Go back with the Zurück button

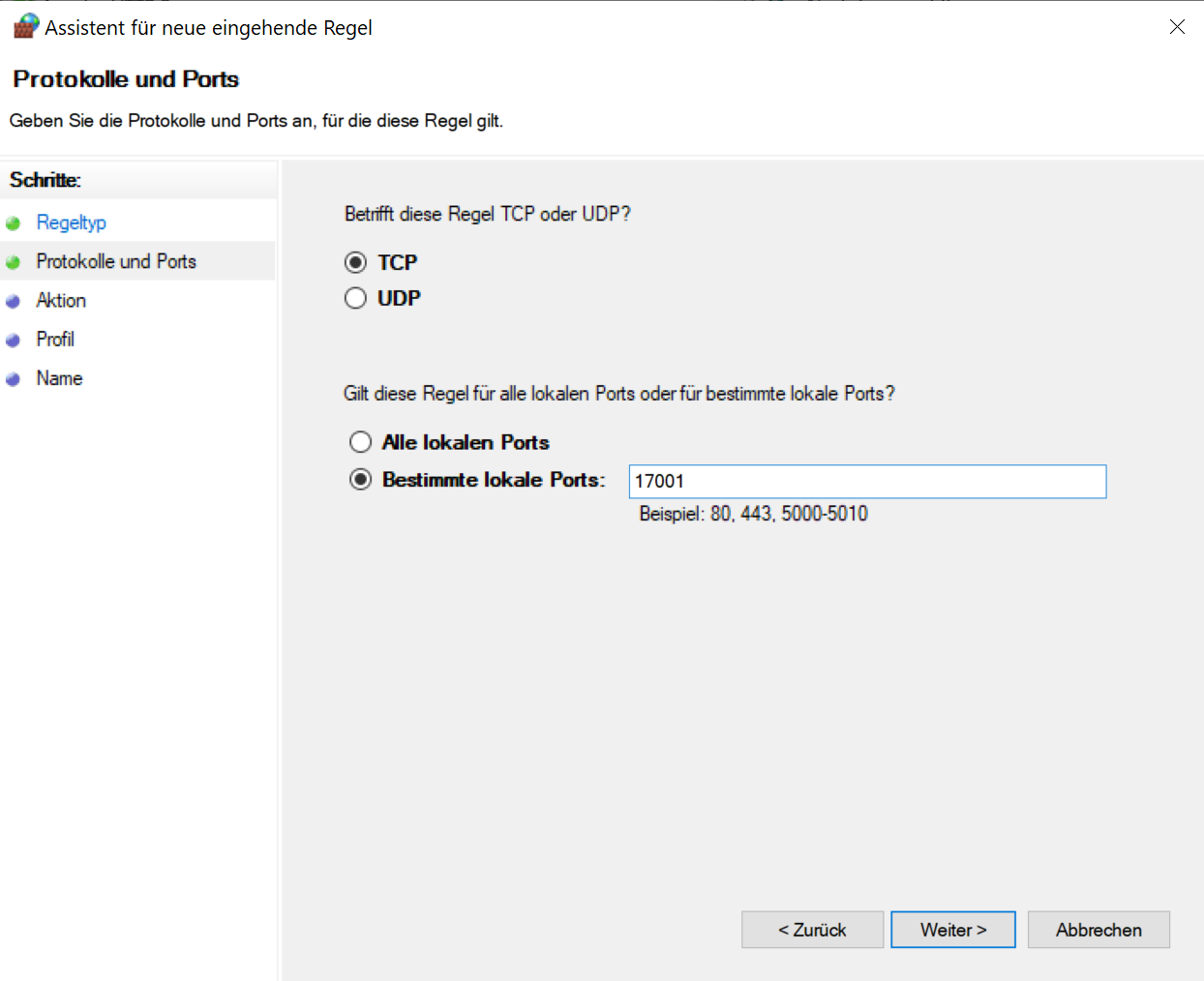812,930
